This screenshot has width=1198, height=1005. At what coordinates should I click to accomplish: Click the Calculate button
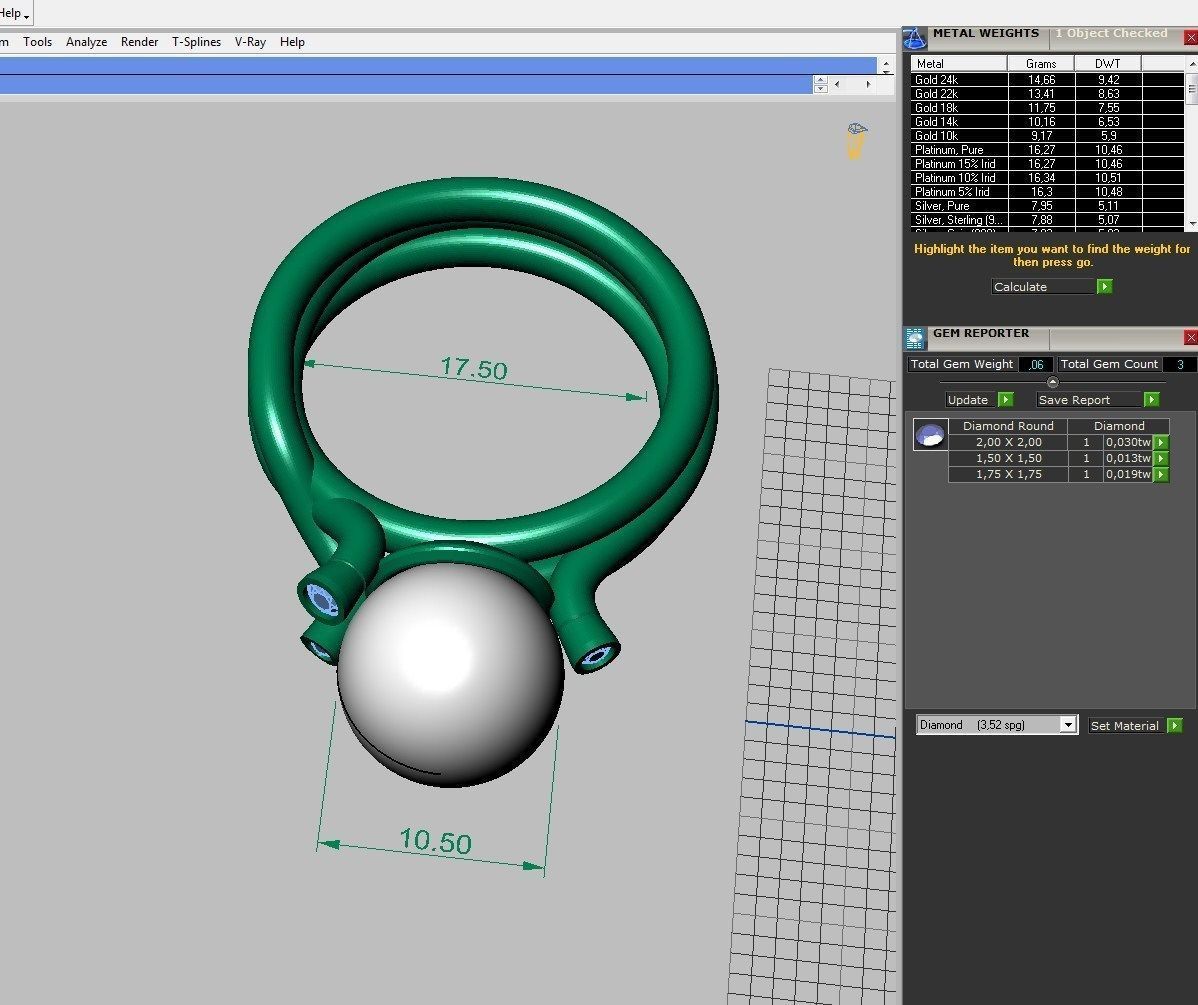click(1043, 287)
